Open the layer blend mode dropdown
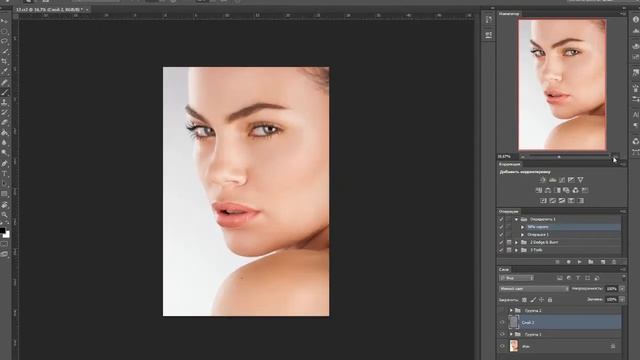Screen dimensions: 640x360 click(x=534, y=289)
